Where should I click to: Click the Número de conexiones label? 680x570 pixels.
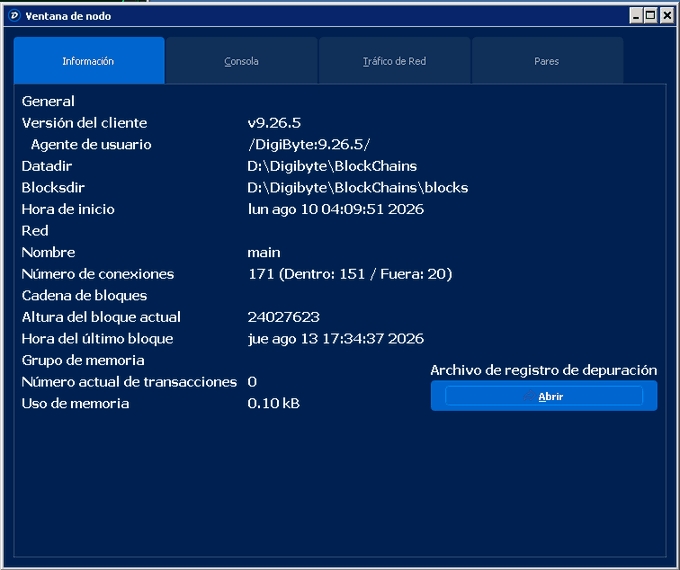point(98,274)
